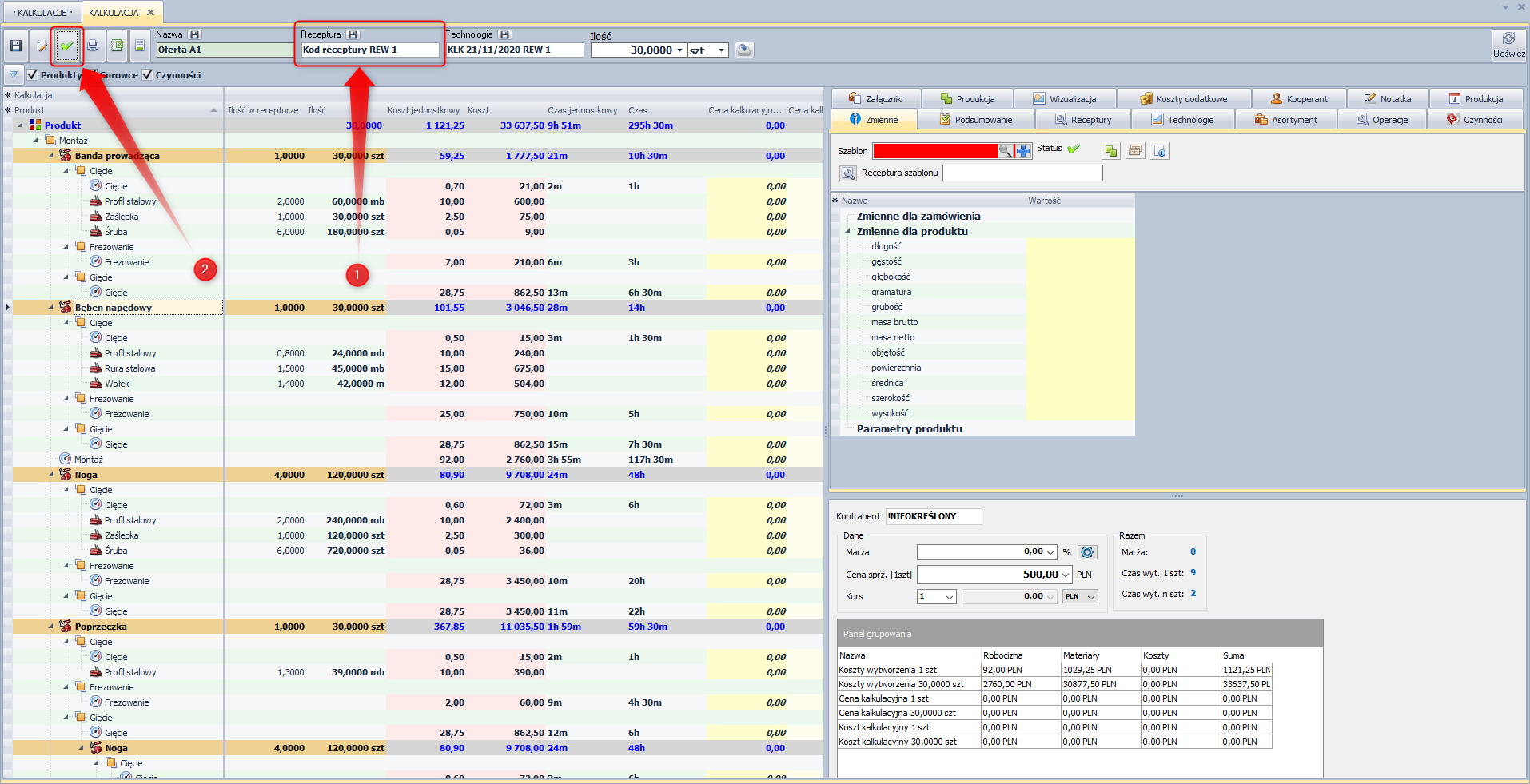This screenshot has height=784, width=1530.
Task: Open the Koszty dodatkowe tab
Action: (1183, 99)
